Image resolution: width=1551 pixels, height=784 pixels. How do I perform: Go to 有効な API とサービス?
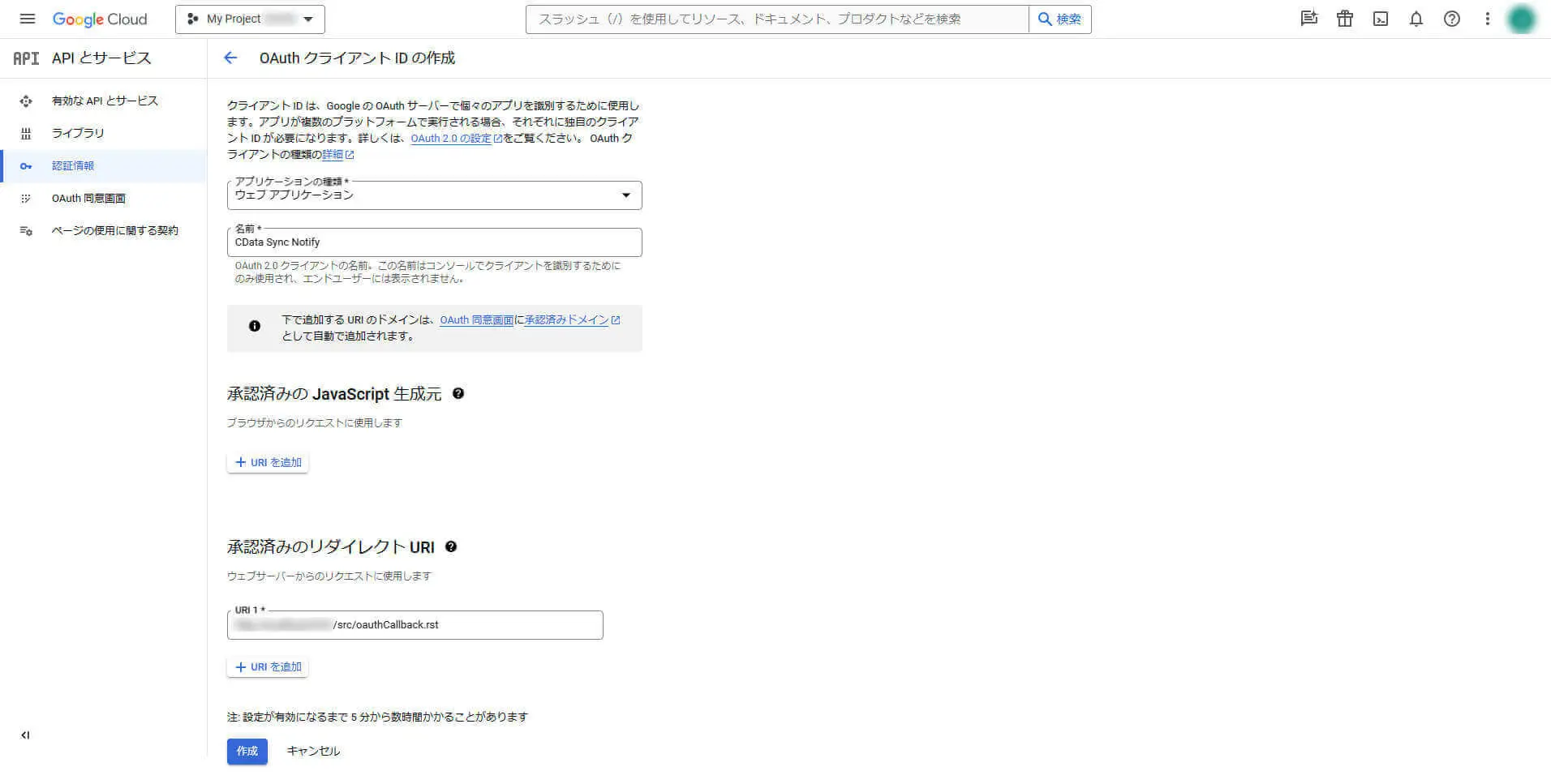point(105,101)
